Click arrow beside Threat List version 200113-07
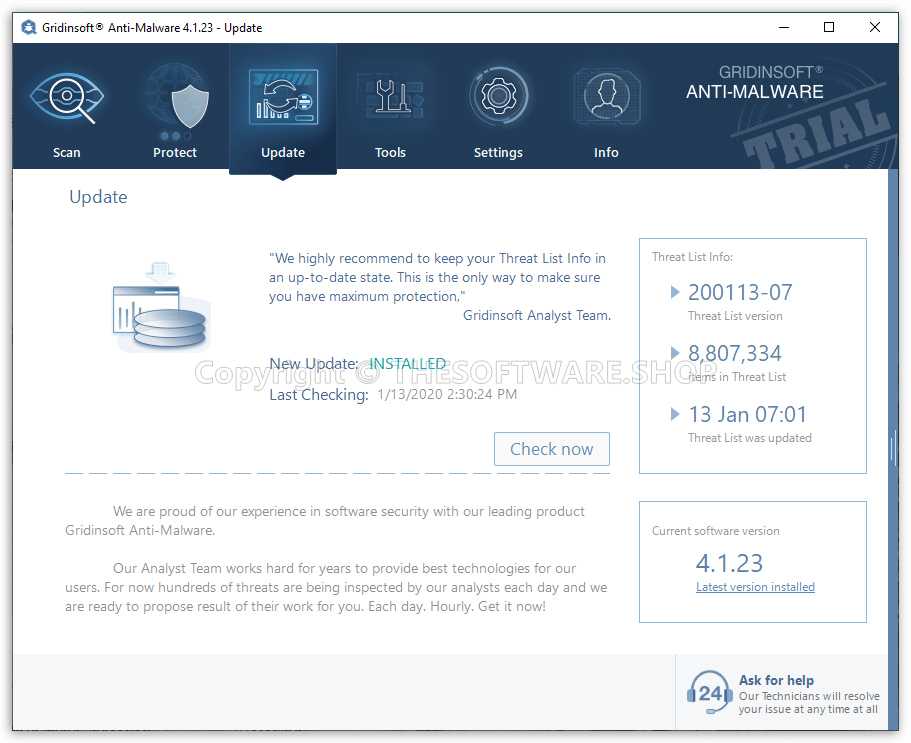911x743 pixels. click(x=675, y=292)
